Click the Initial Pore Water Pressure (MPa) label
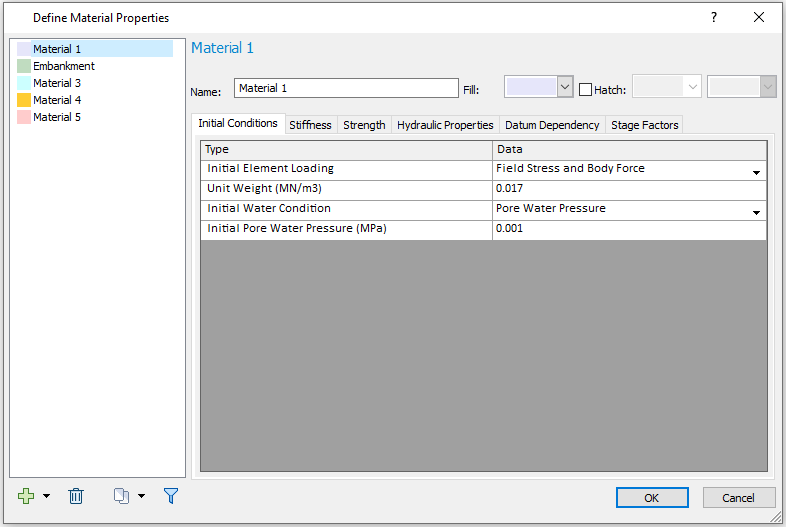Screen dimensions: 786x527 click(297, 228)
